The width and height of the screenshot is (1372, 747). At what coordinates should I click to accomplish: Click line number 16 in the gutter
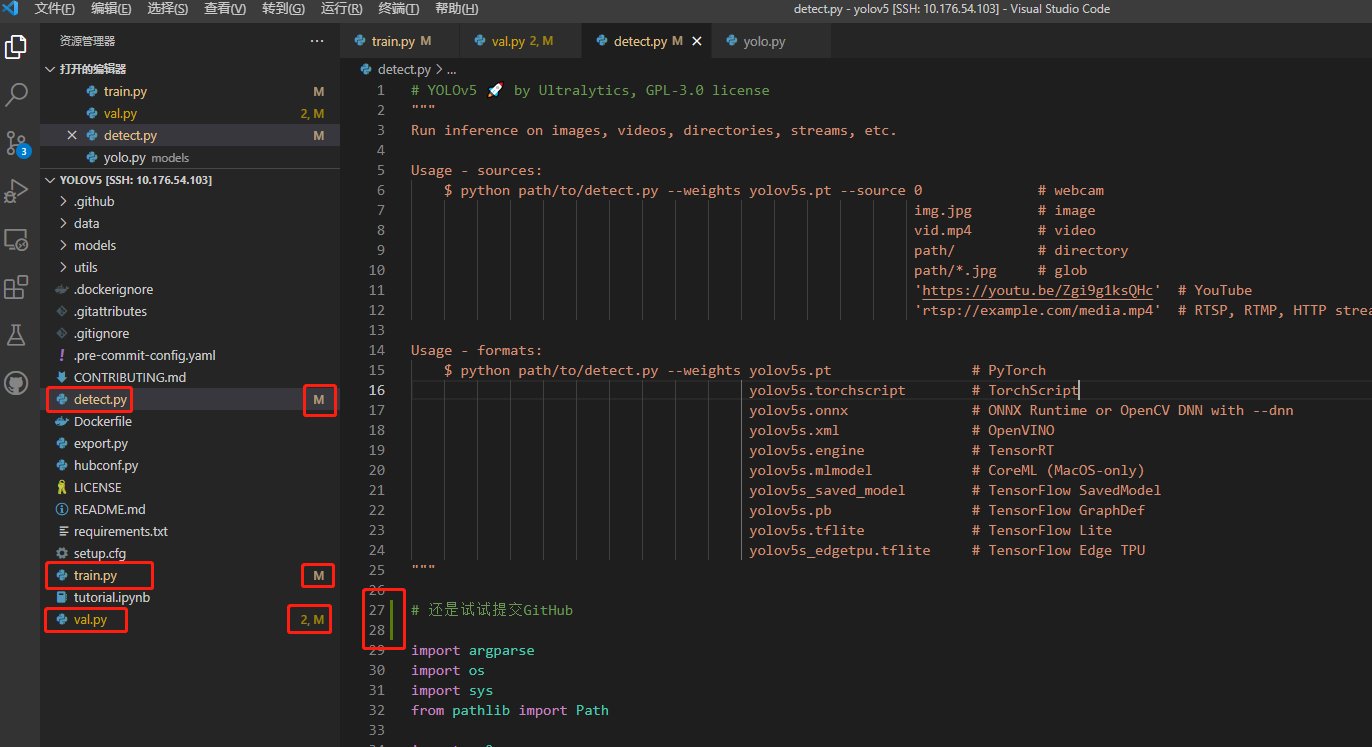(x=377, y=390)
